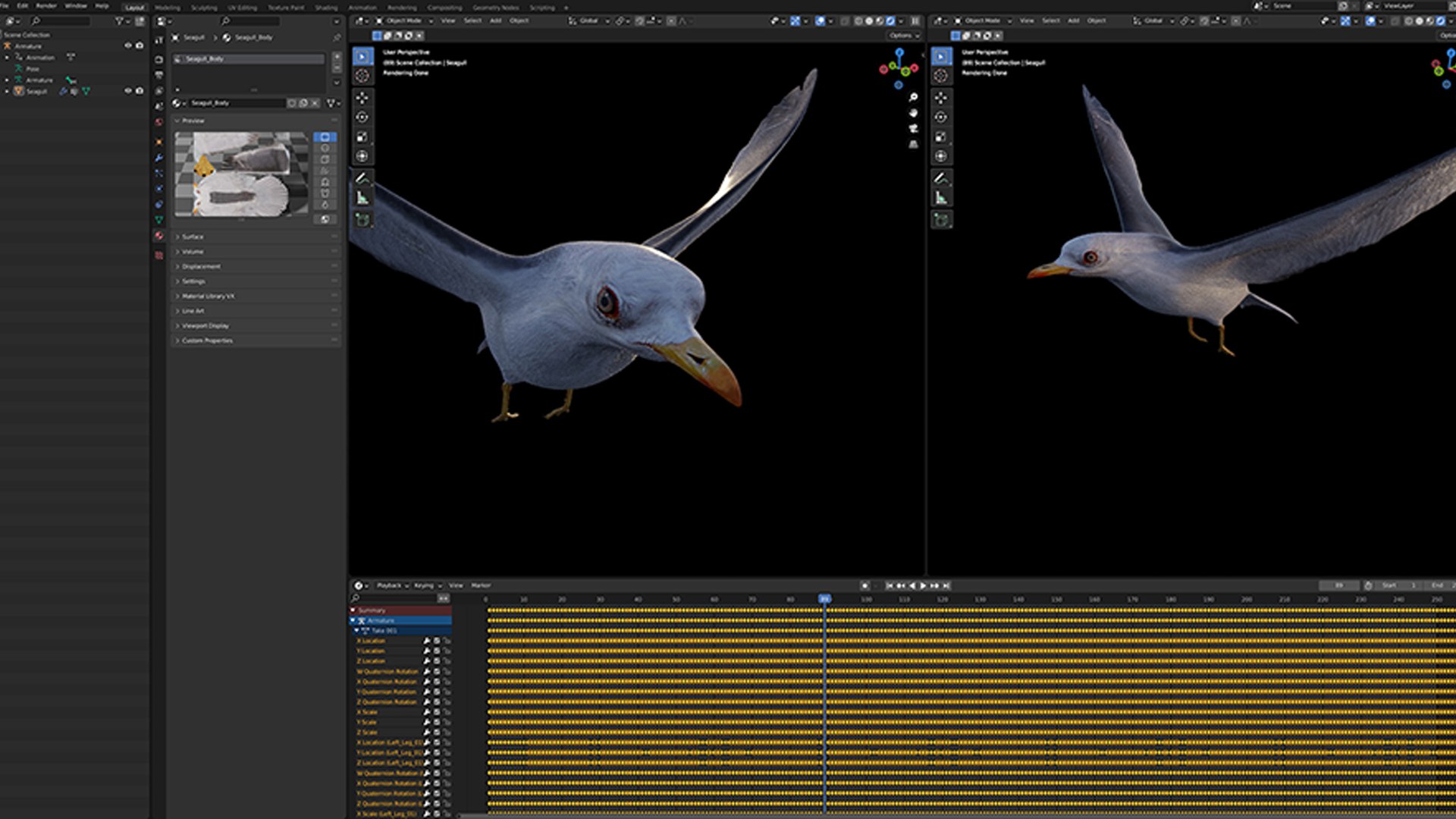Open the Window menu
The height and width of the screenshot is (819, 1456).
click(76, 5)
